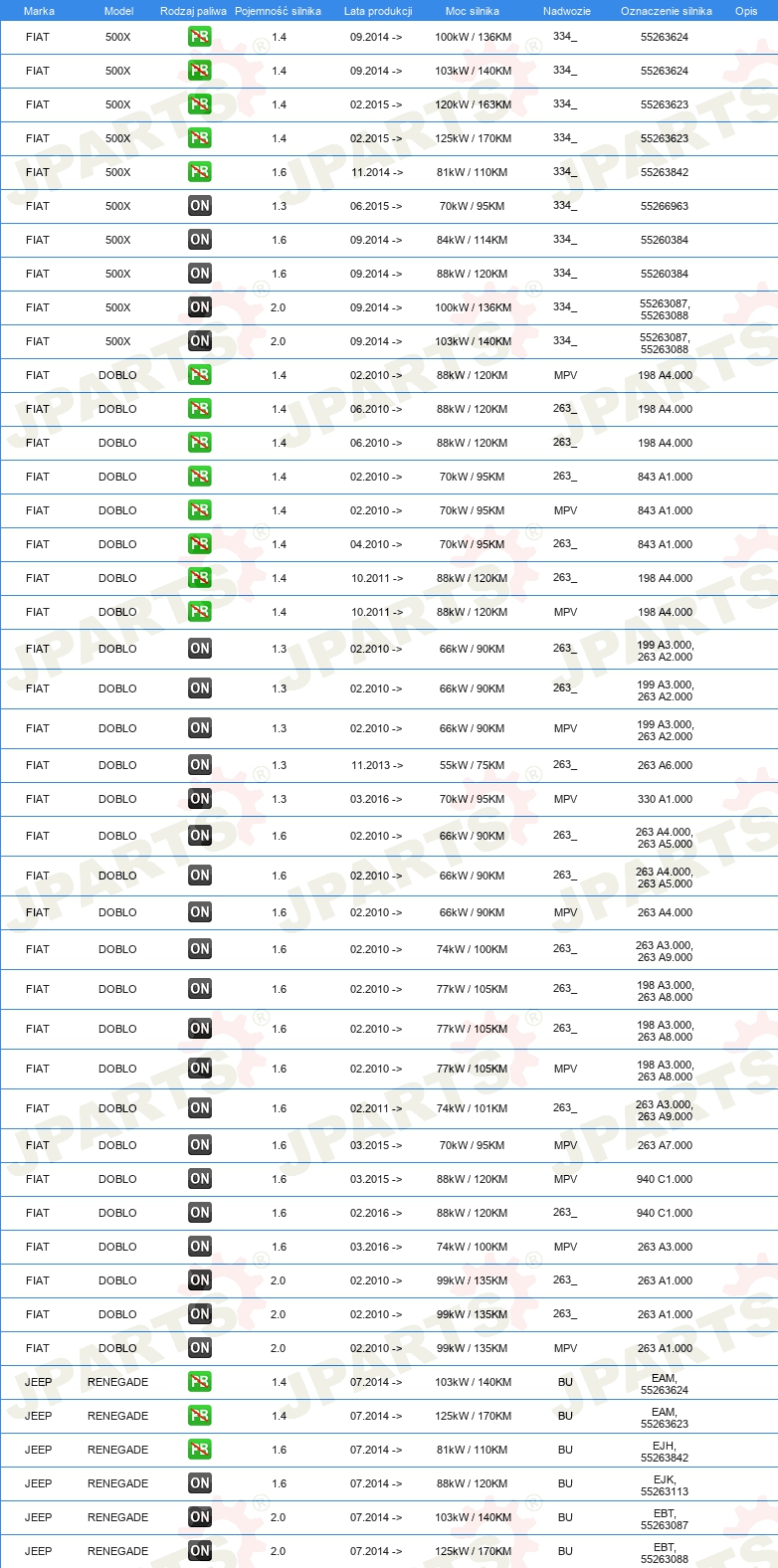778x1568 pixels.
Task: Select the 02.2011 -> production date cell
Action: [x=376, y=1108]
